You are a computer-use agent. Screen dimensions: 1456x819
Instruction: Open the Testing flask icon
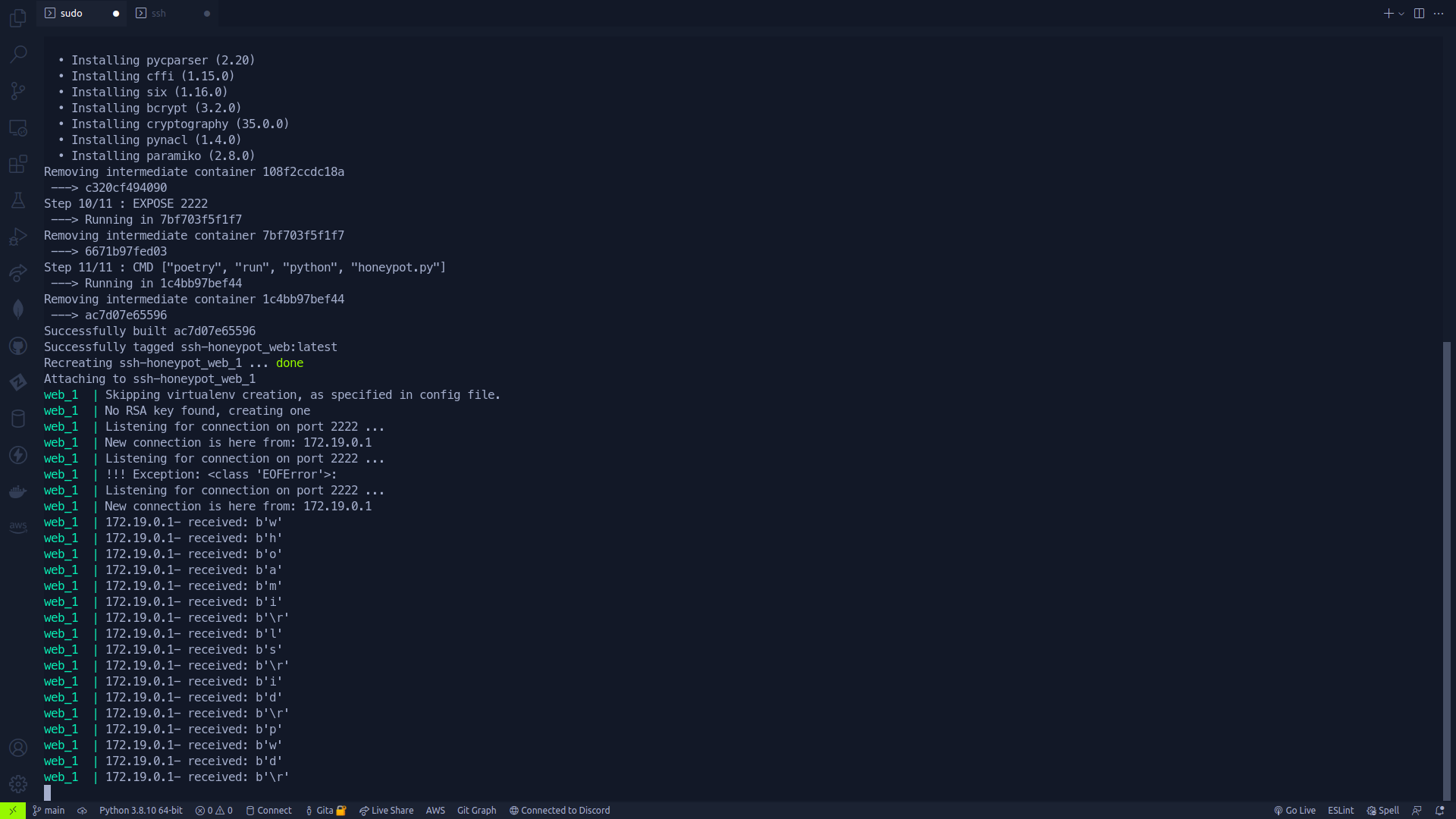18,200
